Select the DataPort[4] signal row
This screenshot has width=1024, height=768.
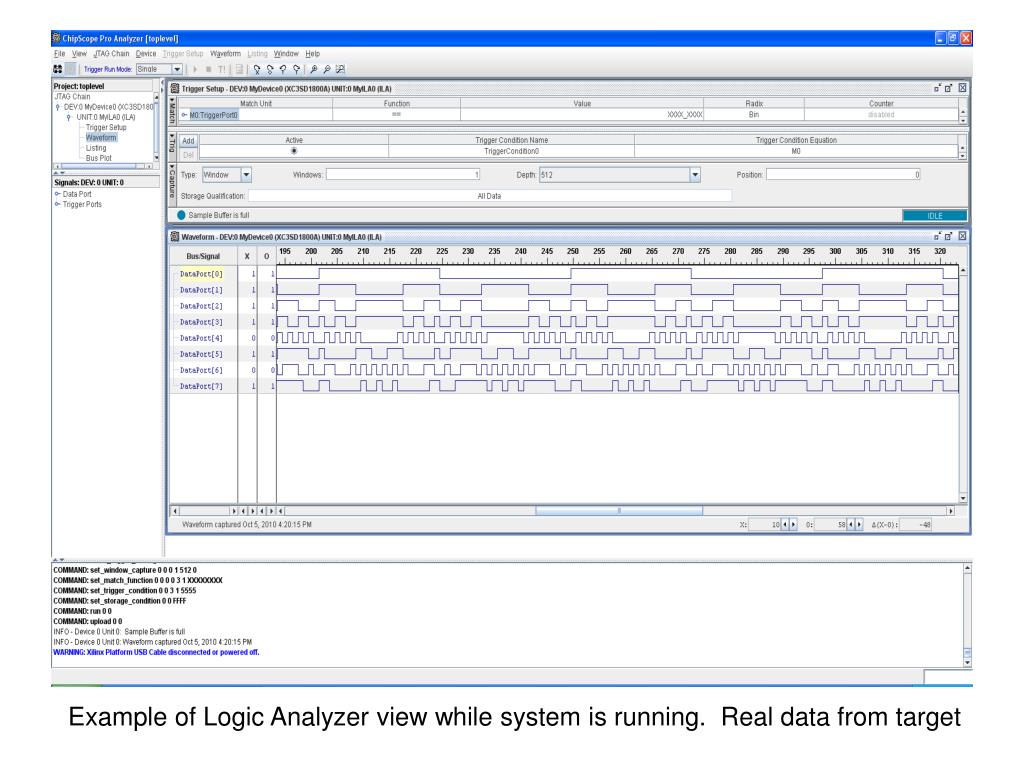coord(201,338)
